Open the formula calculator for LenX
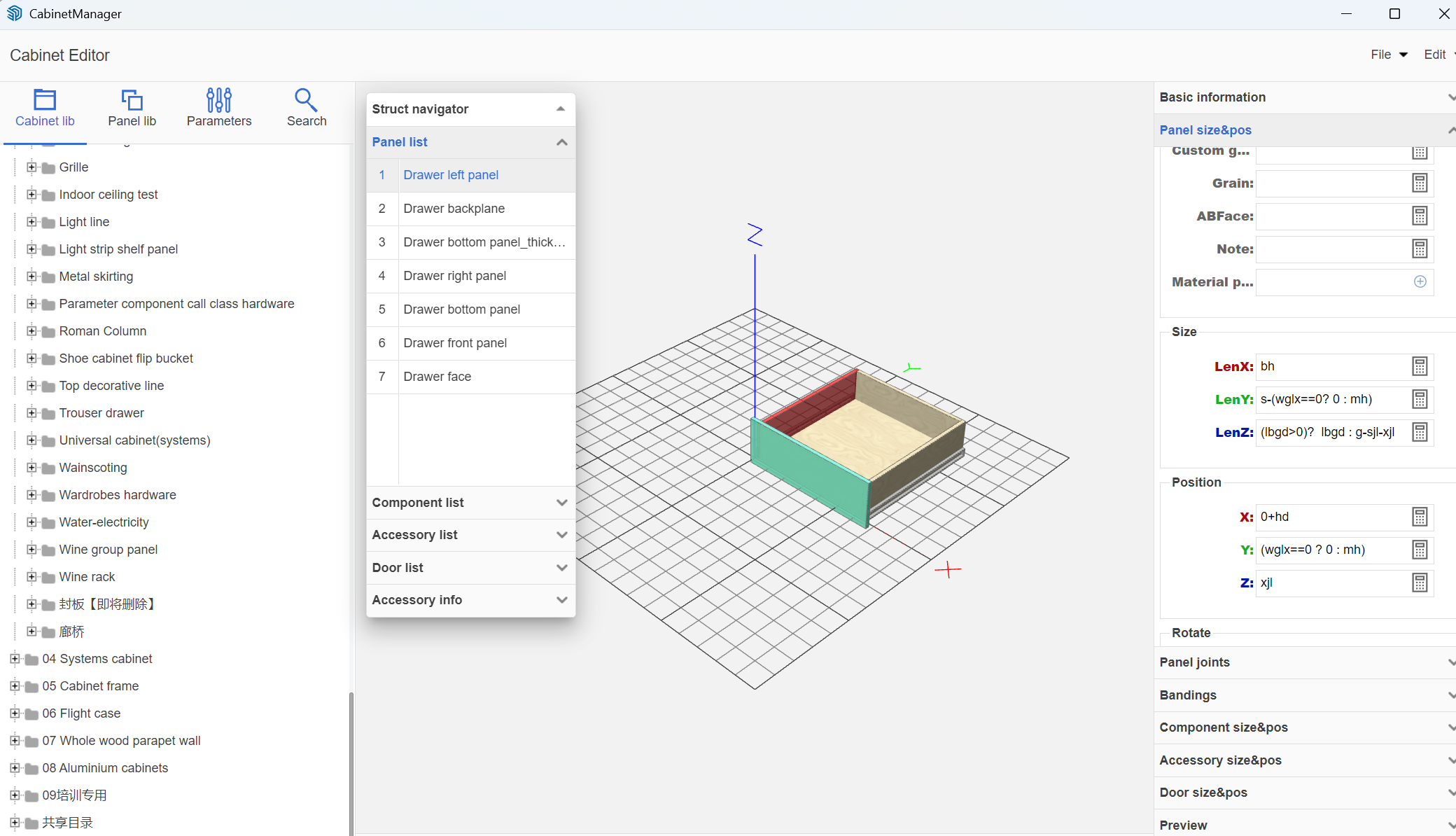The image size is (1456, 836). 1420,366
